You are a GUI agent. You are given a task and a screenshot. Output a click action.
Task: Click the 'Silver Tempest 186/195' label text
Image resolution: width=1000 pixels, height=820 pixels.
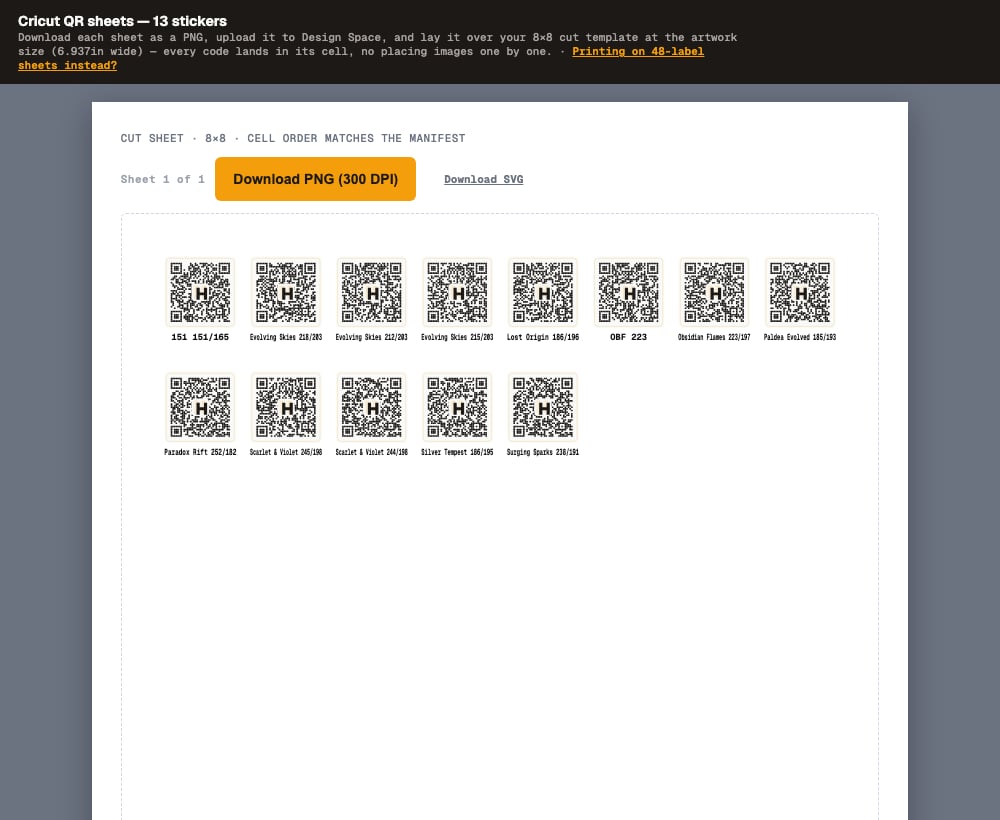click(457, 451)
